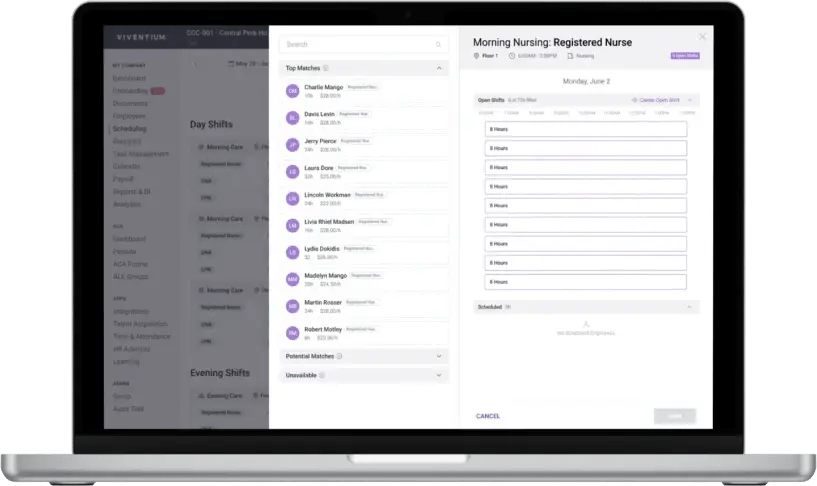Click the Cancel button

point(488,416)
